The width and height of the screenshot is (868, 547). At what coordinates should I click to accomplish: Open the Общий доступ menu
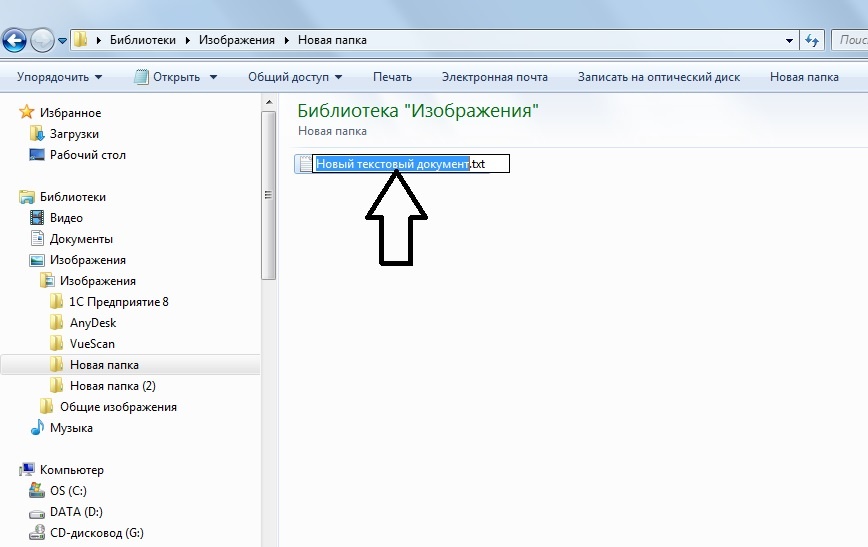pos(294,77)
